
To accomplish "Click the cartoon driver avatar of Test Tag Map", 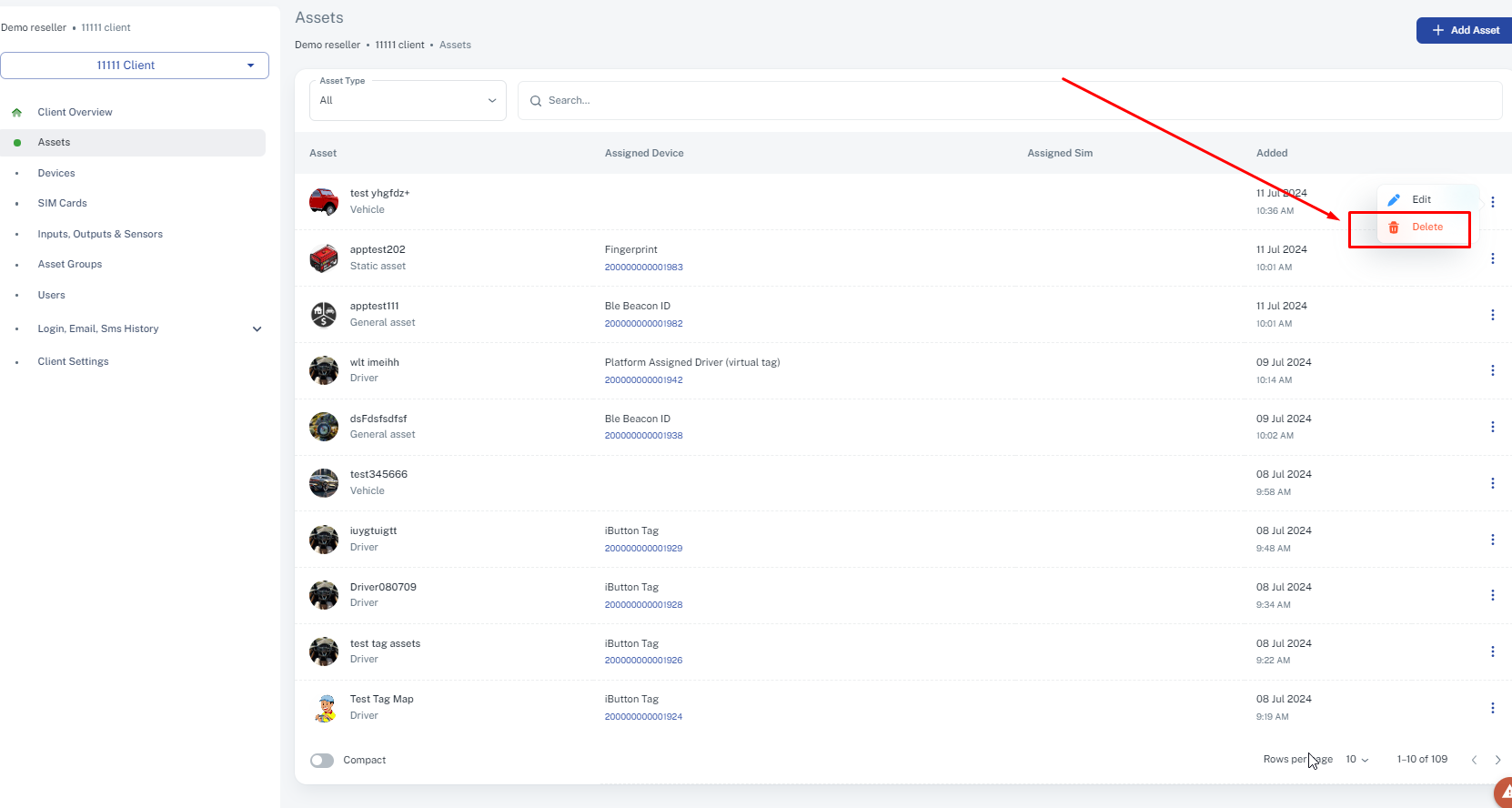I will (x=324, y=707).
